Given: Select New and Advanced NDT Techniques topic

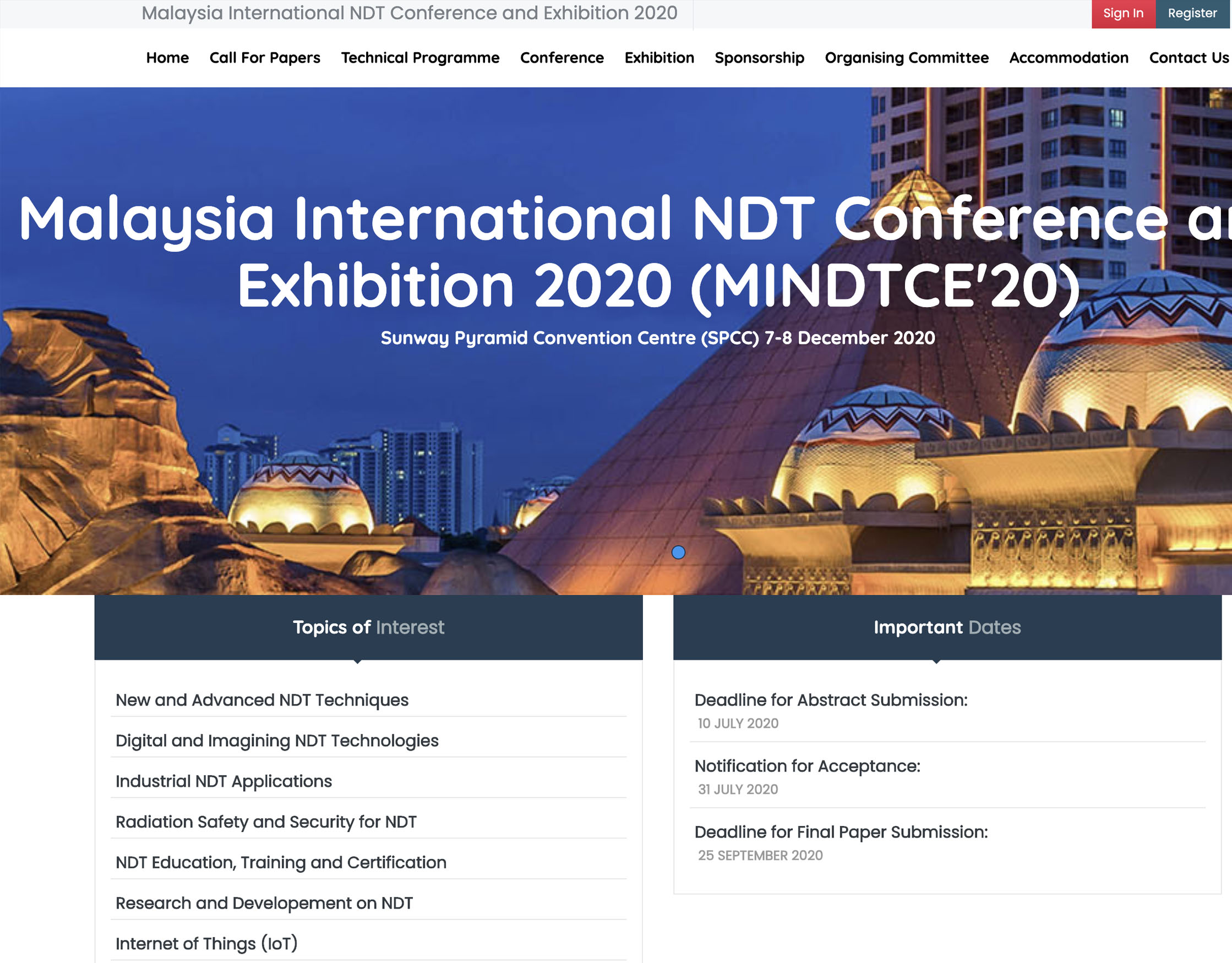Looking at the screenshot, I should coord(261,700).
